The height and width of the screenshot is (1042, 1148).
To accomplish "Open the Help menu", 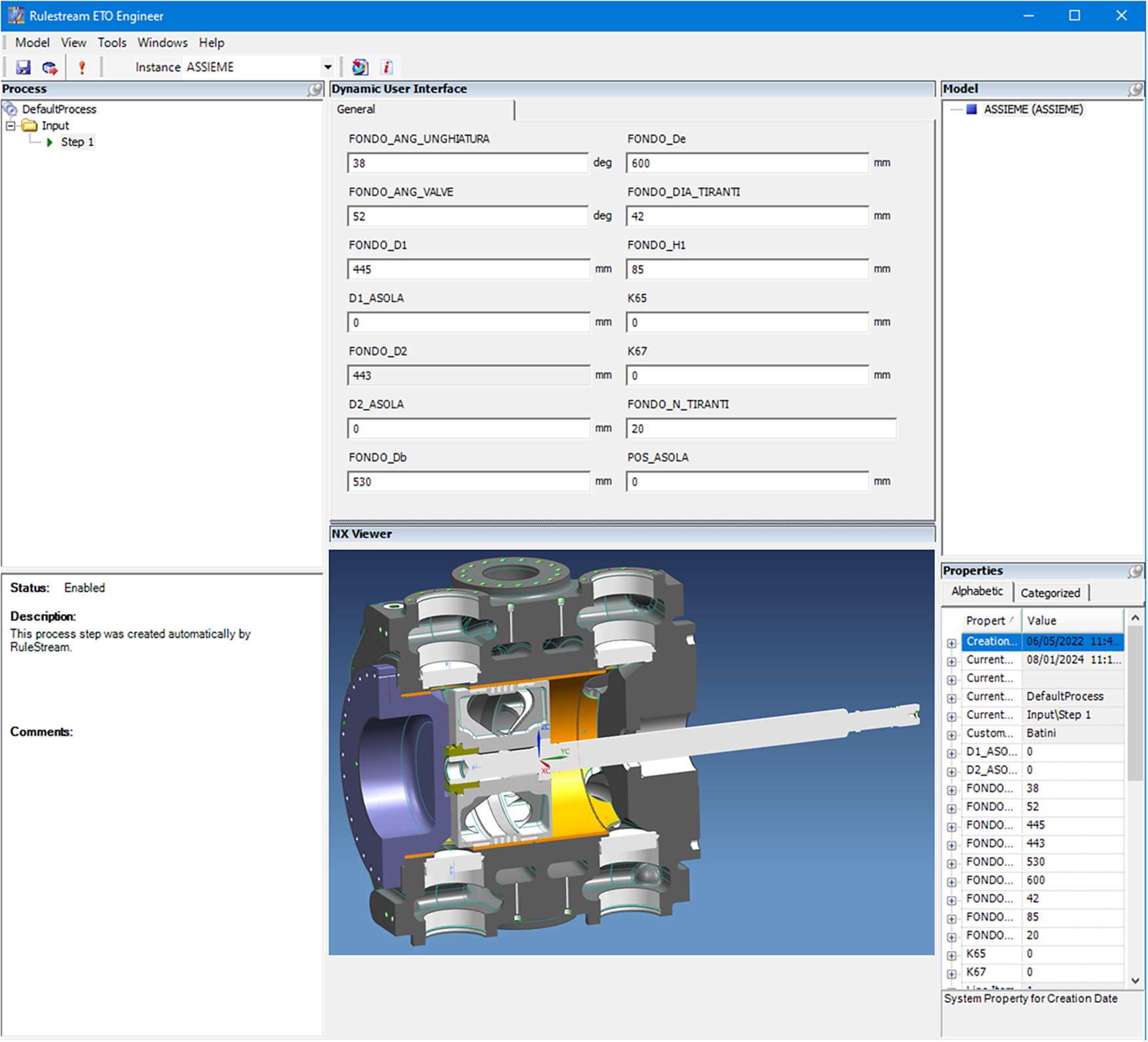I will pos(211,43).
